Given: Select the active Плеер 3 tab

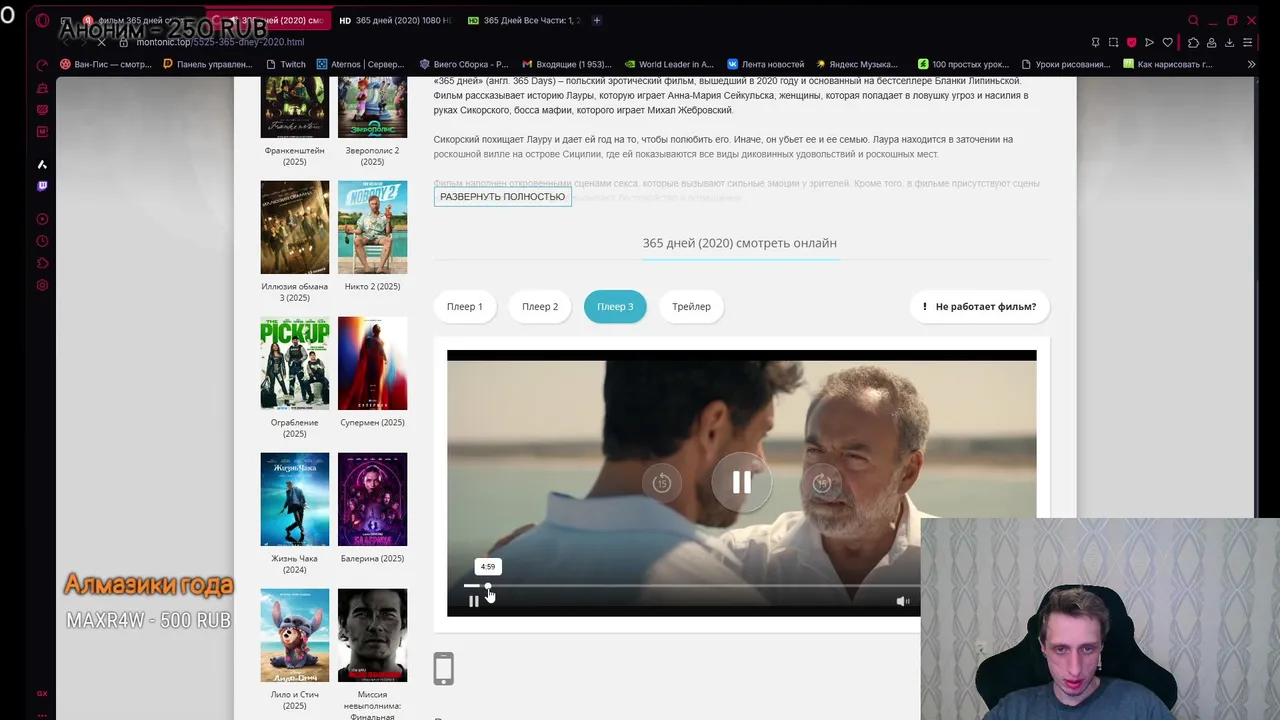Looking at the screenshot, I should (615, 306).
